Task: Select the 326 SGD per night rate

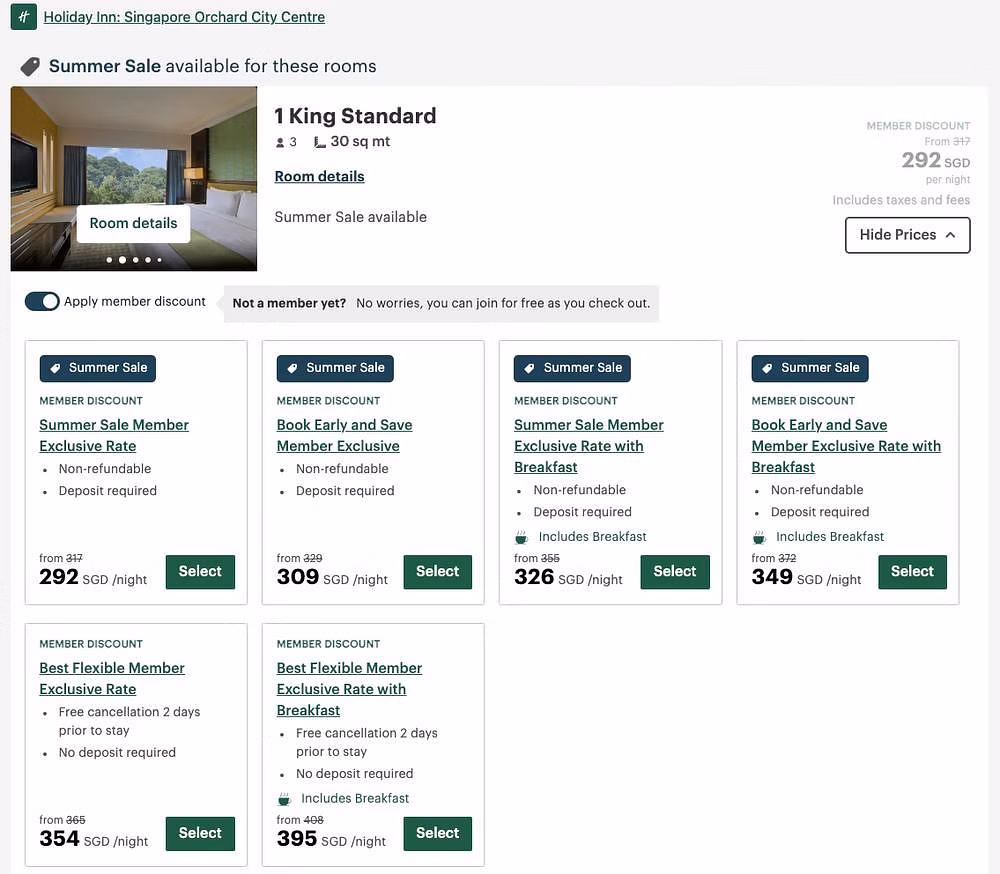Action: [675, 572]
